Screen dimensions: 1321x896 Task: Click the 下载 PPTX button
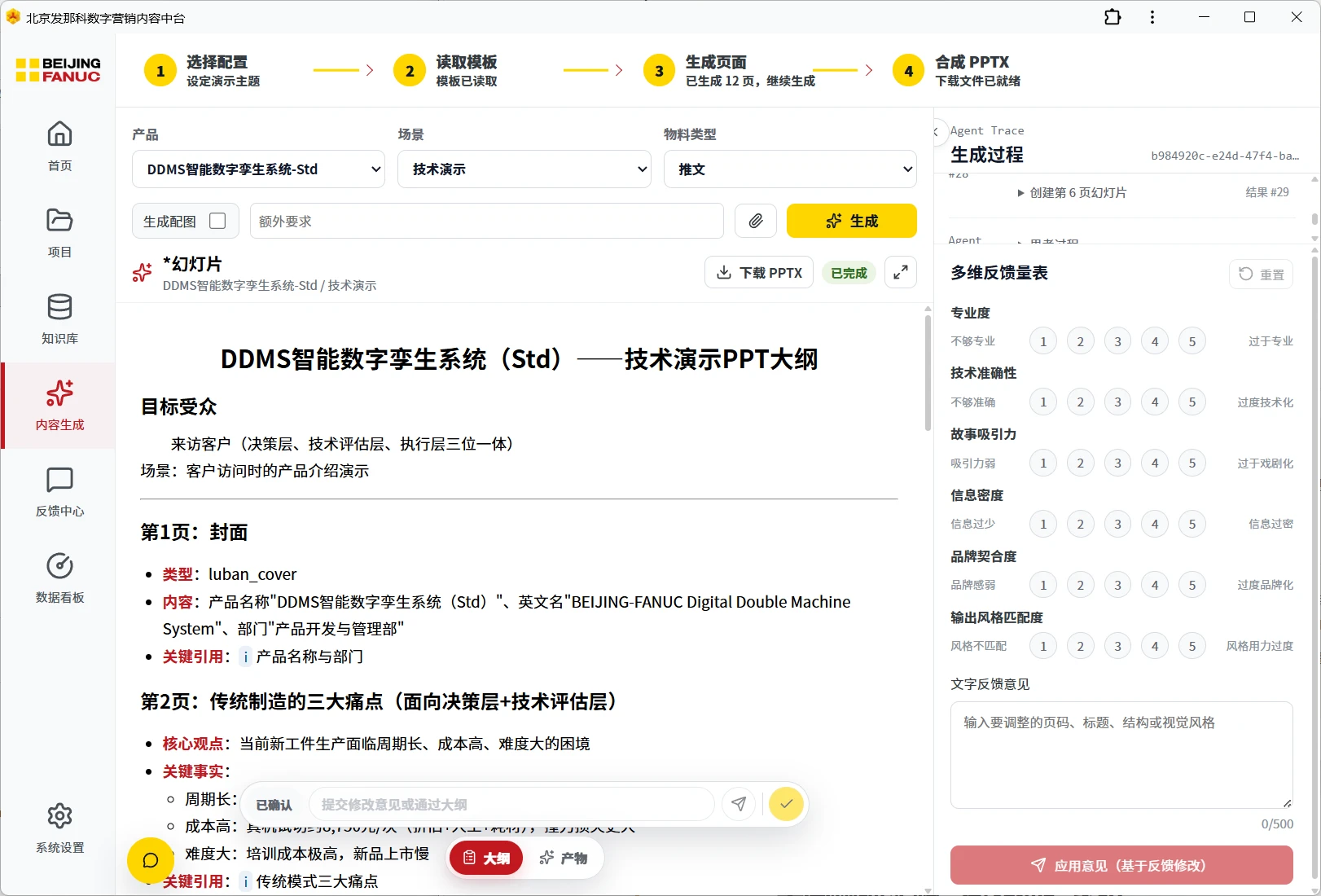(x=759, y=273)
